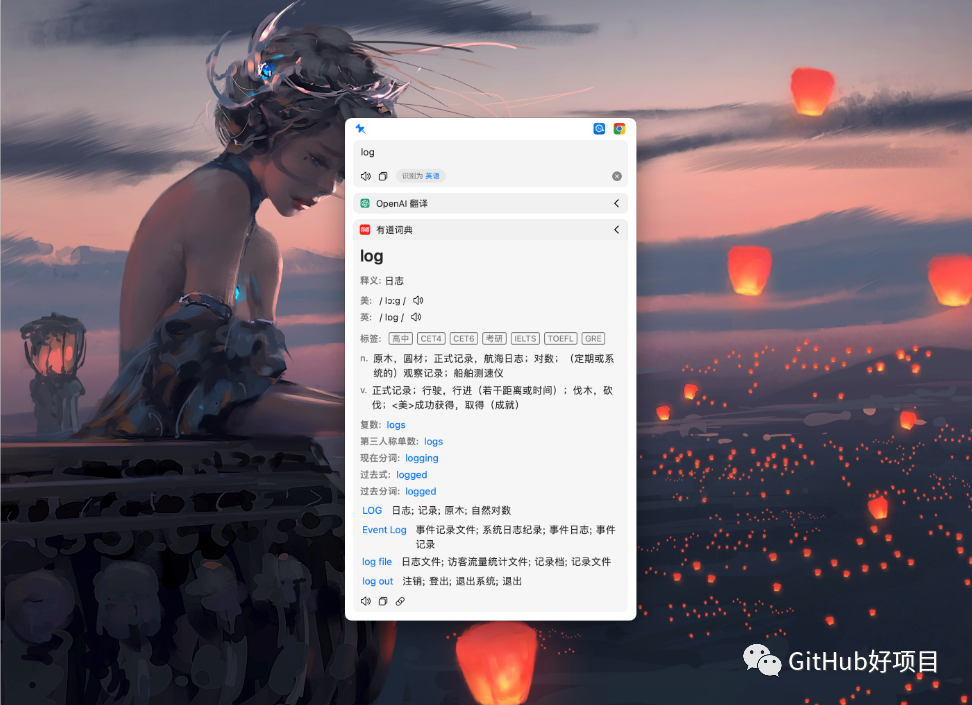The image size is (972, 705).
Task: Click the TOEFL tag
Action: (x=560, y=339)
